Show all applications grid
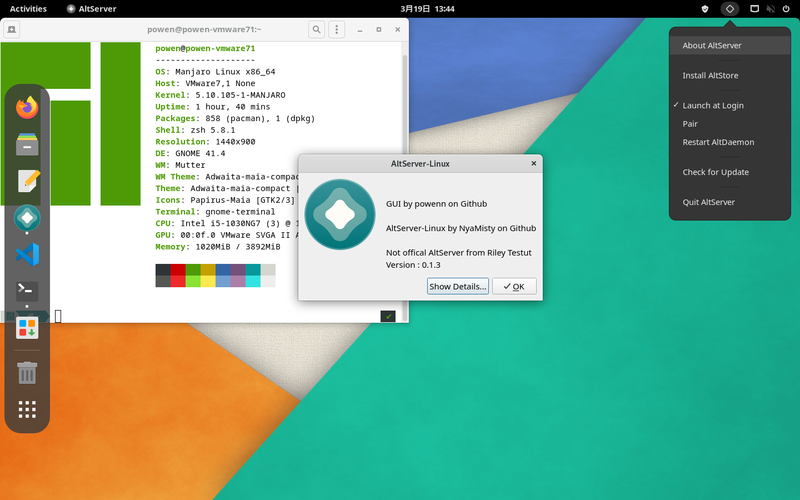 pos(27,409)
